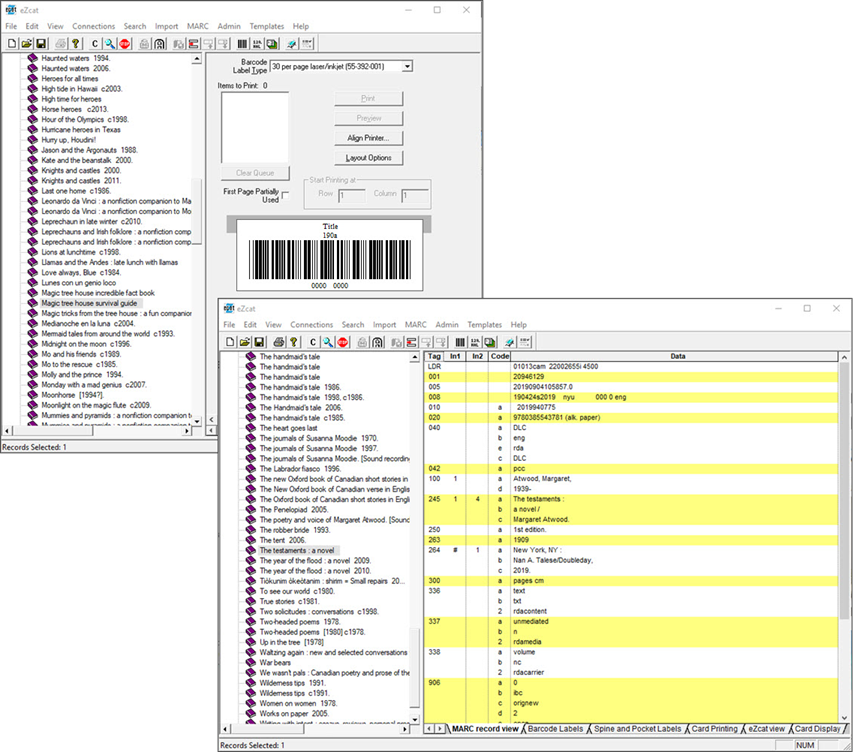Click the Save icon in front window toolbar

(x=260, y=342)
